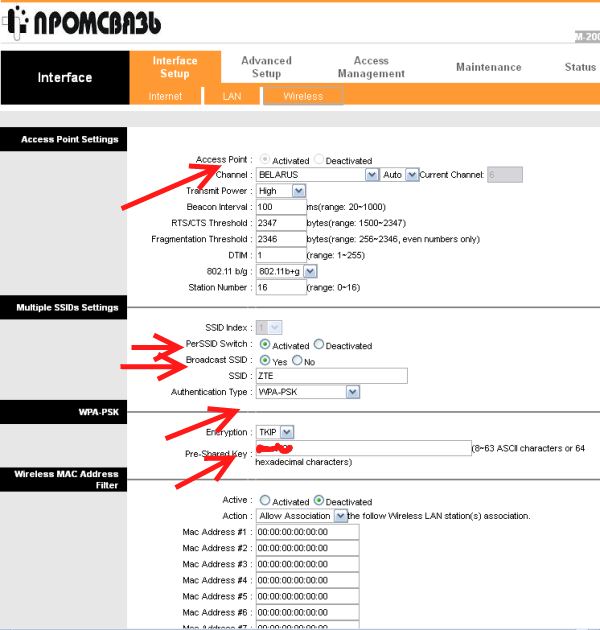This screenshot has height=630, width=600.
Task: Open the Status tab
Action: point(580,67)
